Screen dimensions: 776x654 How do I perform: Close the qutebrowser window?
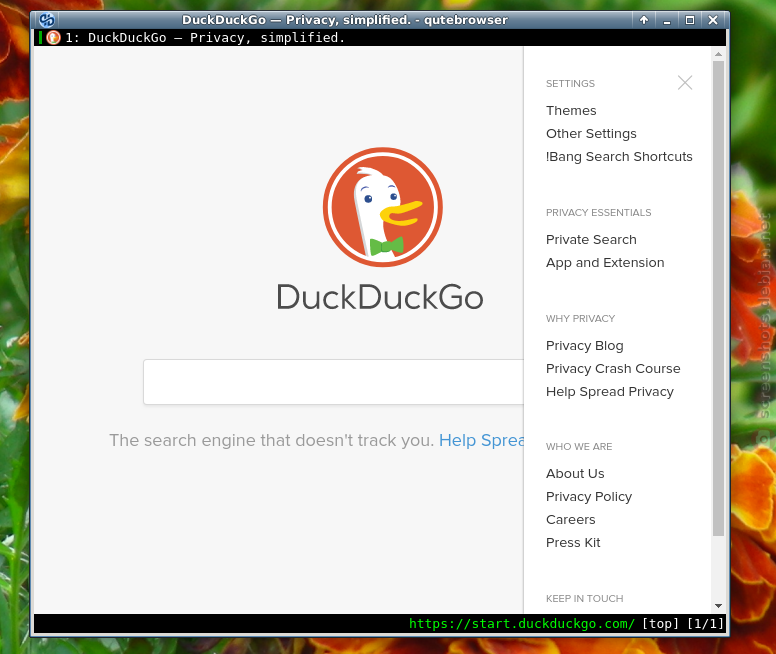point(713,20)
